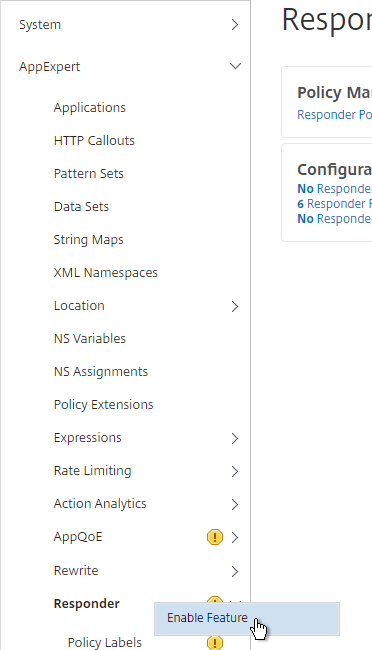372x650 pixels.
Task: Select NS Variables in navigation
Action: coord(90,338)
